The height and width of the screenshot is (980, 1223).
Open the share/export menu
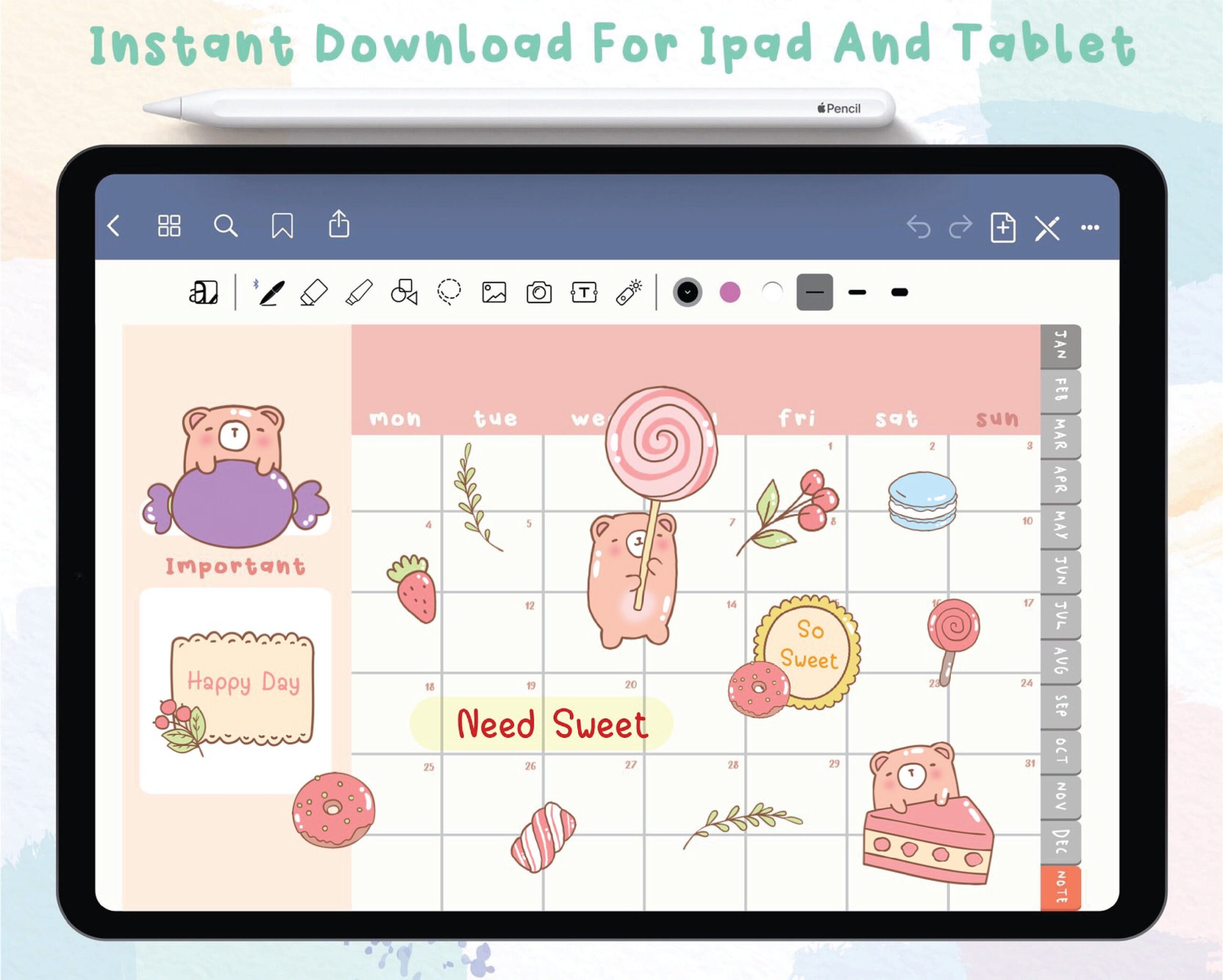coord(339,224)
